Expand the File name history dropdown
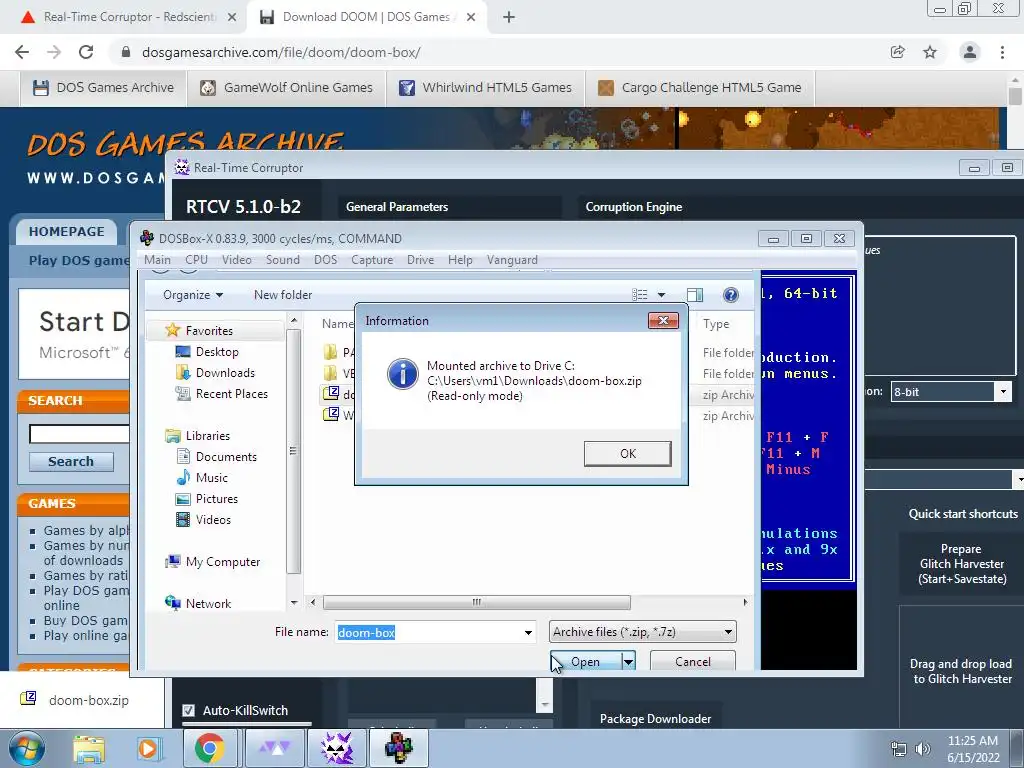Viewport: 1024px width, 768px height. [x=528, y=632]
